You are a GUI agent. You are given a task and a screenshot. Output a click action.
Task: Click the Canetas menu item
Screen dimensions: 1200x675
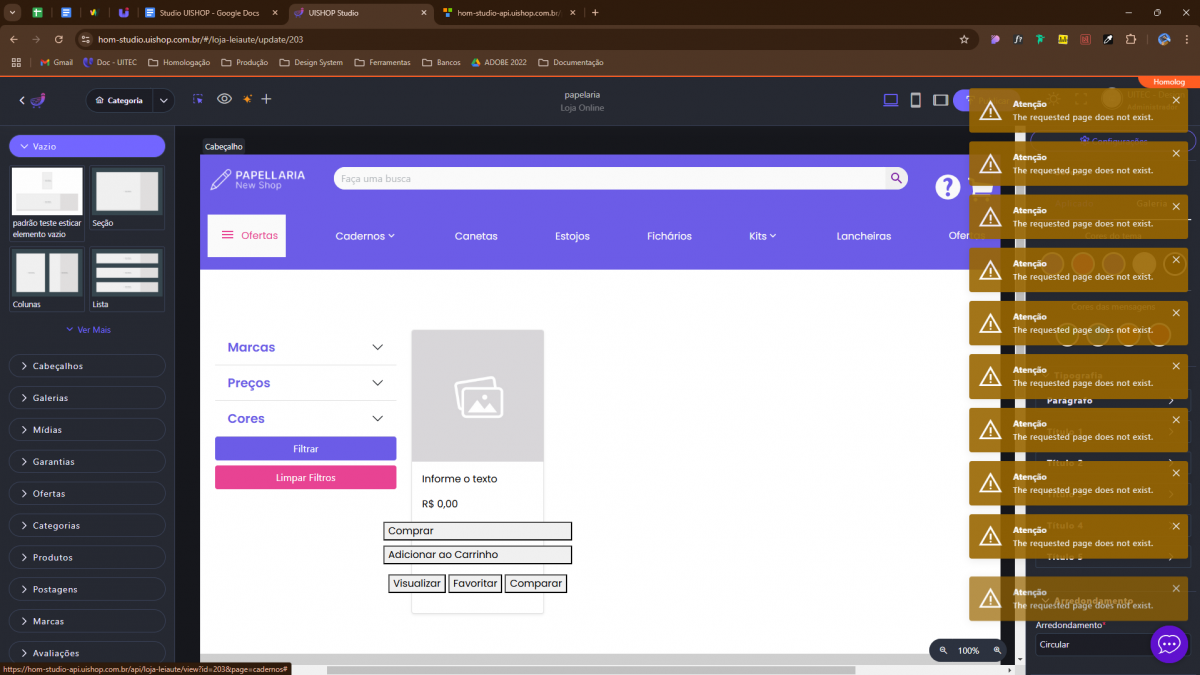coord(475,236)
